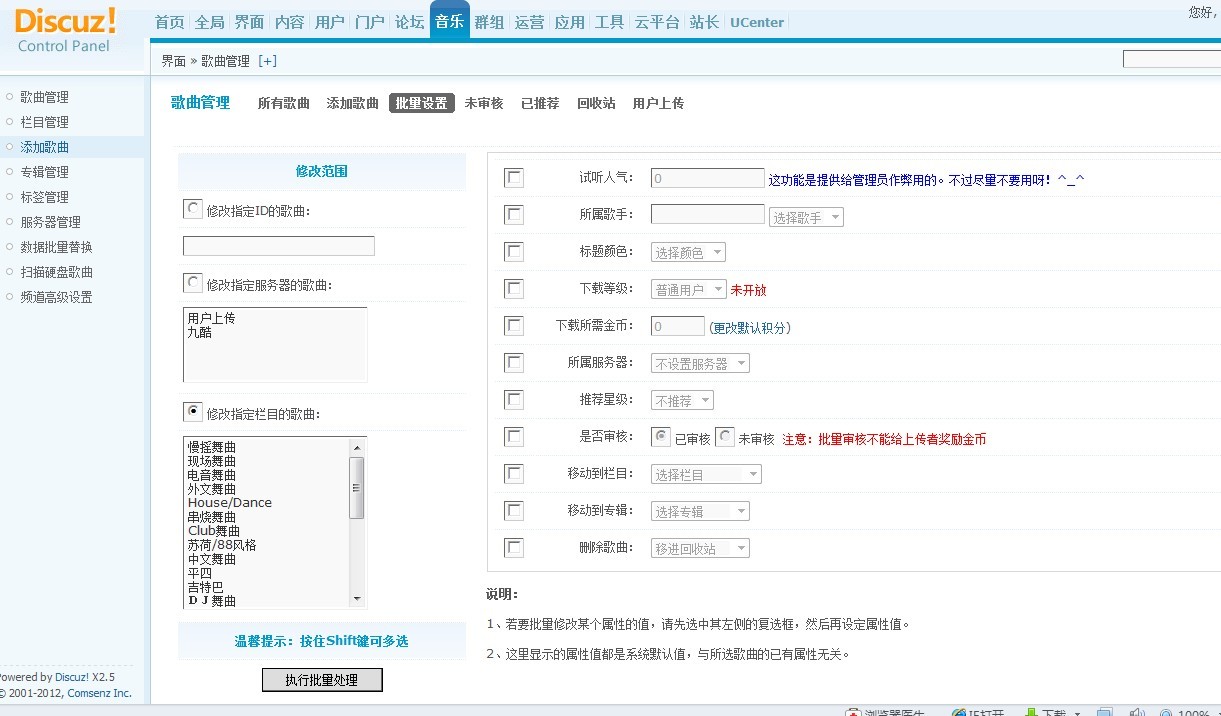Image resolution: width=1221 pixels, height=716 pixels.
Task: Select House/Dance in the category list
Action: [229, 503]
